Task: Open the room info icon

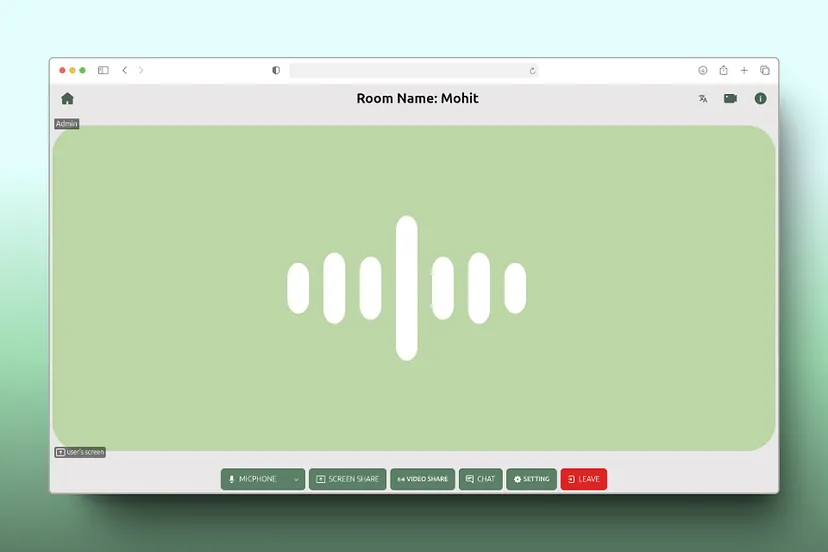Action: tap(760, 99)
